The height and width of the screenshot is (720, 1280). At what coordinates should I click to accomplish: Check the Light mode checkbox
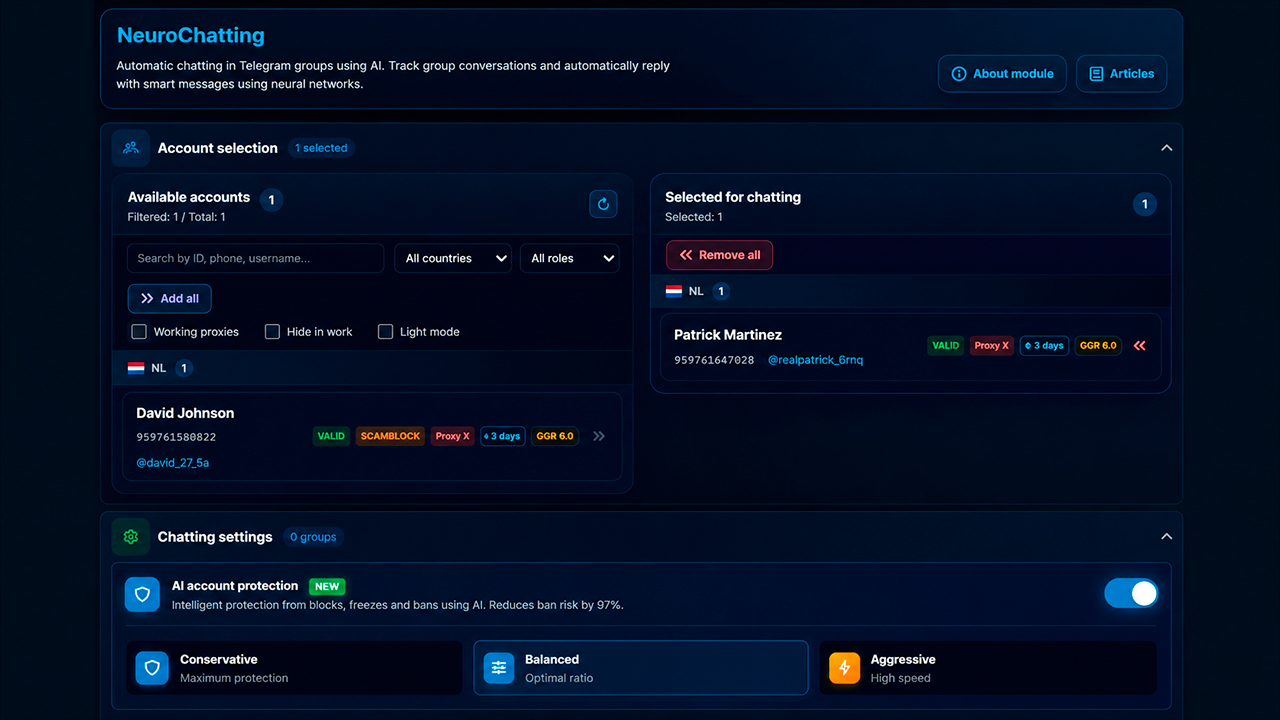(x=385, y=332)
